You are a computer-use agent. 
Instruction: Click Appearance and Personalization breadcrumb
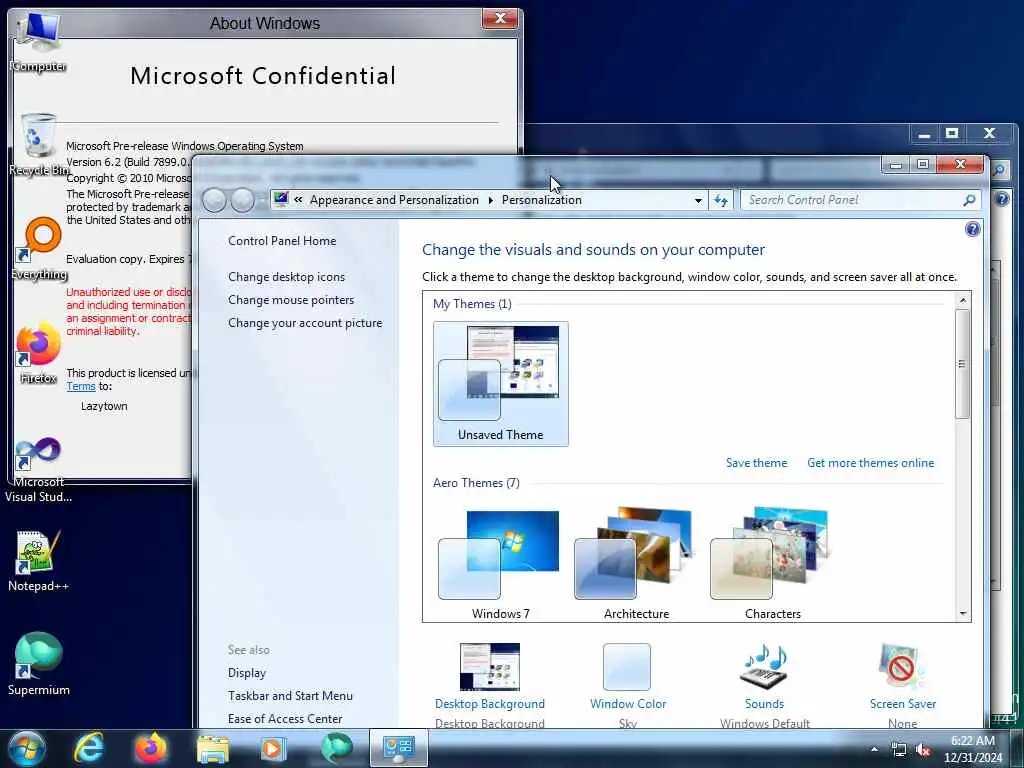[x=394, y=200]
